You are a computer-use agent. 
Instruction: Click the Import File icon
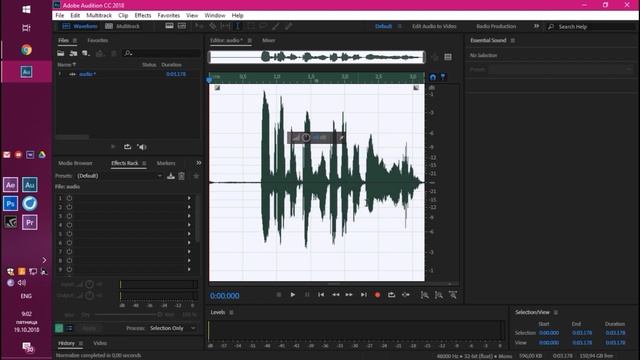(73, 53)
